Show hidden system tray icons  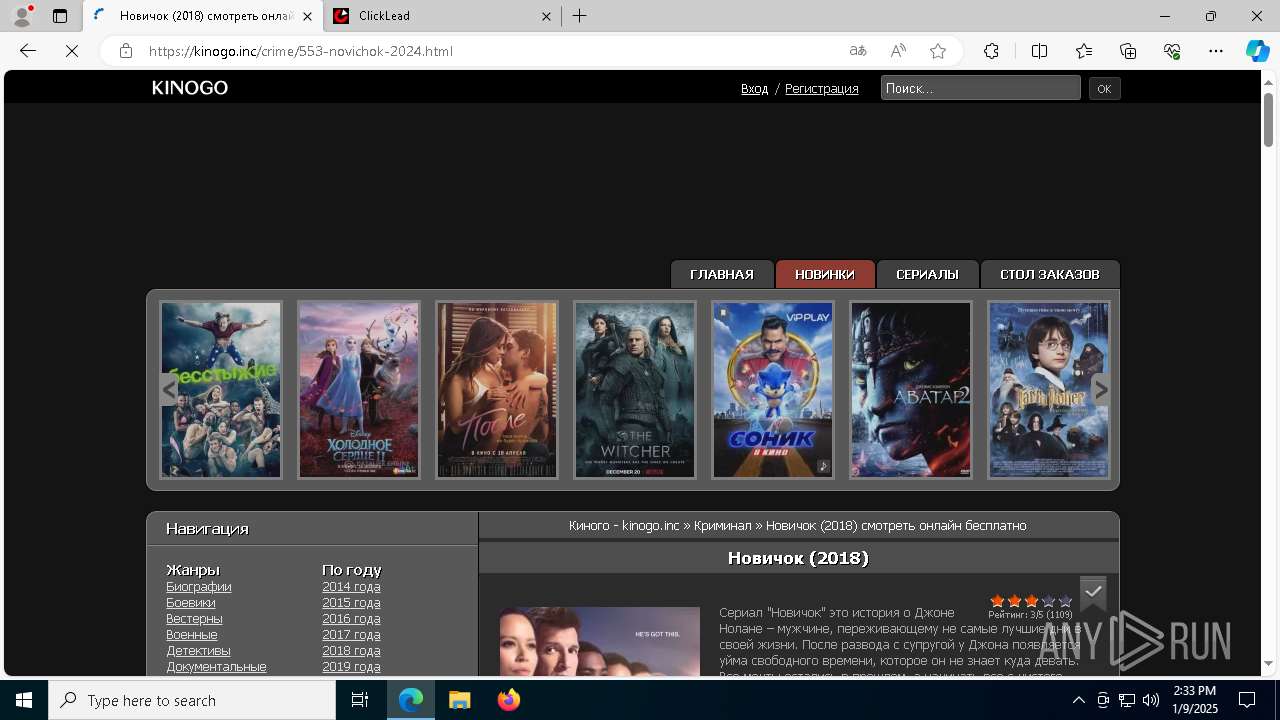1078,700
